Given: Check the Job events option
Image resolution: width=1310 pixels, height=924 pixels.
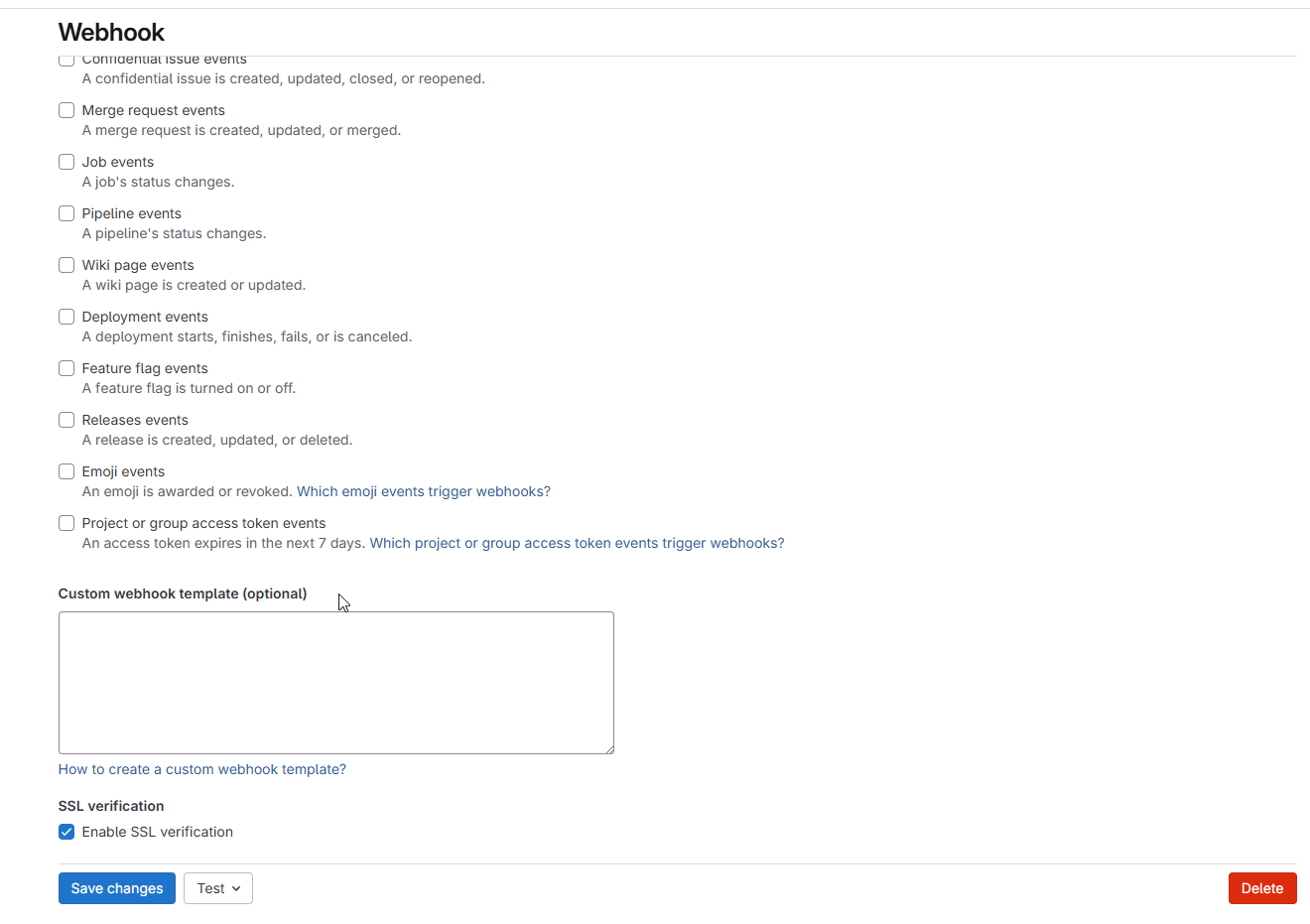Looking at the screenshot, I should click(x=65, y=161).
